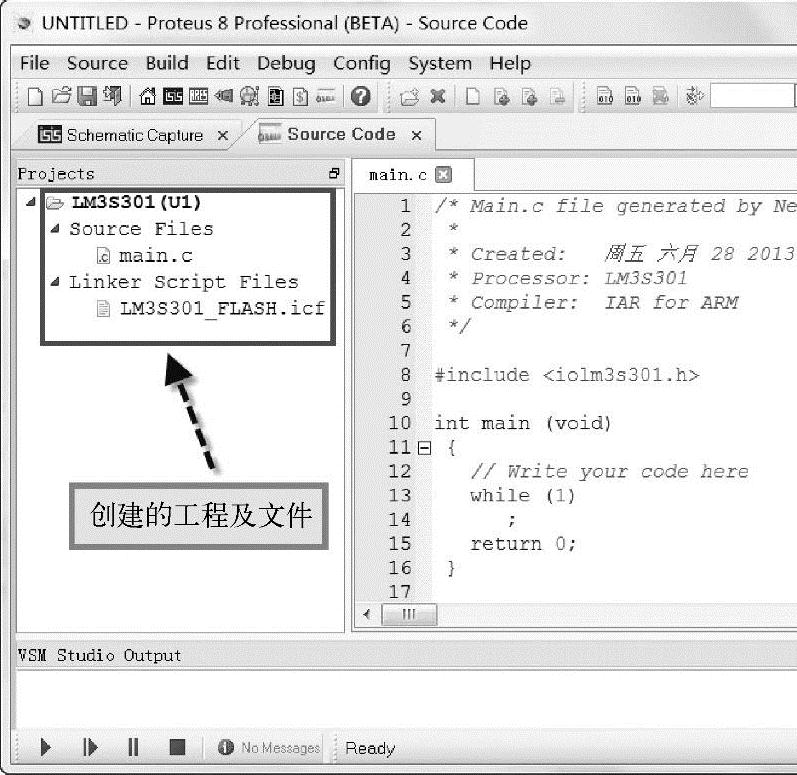797x775 pixels.
Task: Collapse the Linker Script Files folder
Action: click(55, 282)
